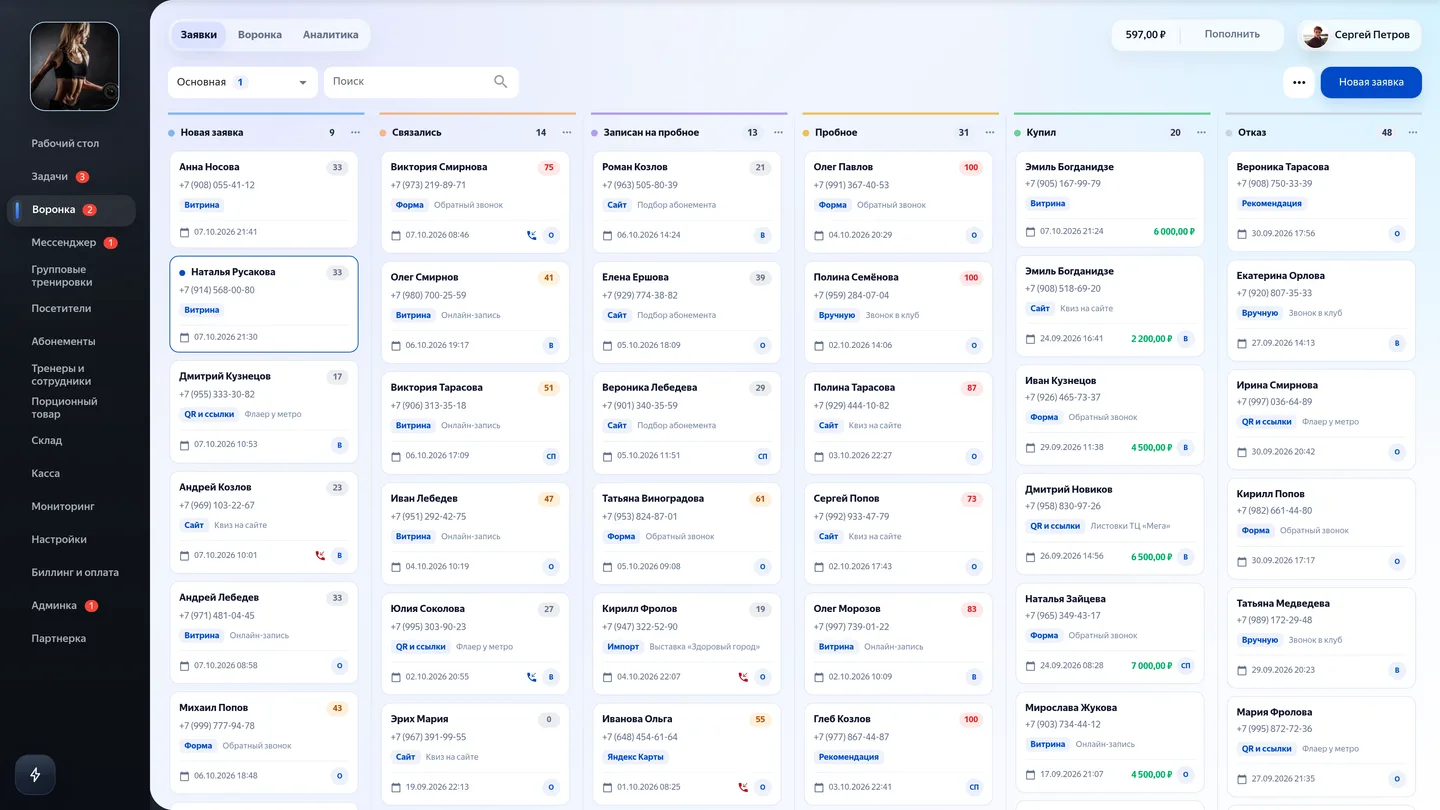Open options dots of Отказ column
The height and width of the screenshot is (810, 1440).
coord(1413,132)
